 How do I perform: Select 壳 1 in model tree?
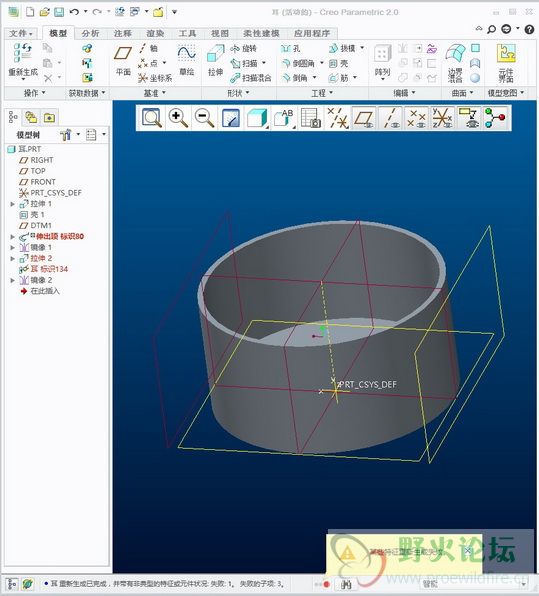tap(32, 215)
